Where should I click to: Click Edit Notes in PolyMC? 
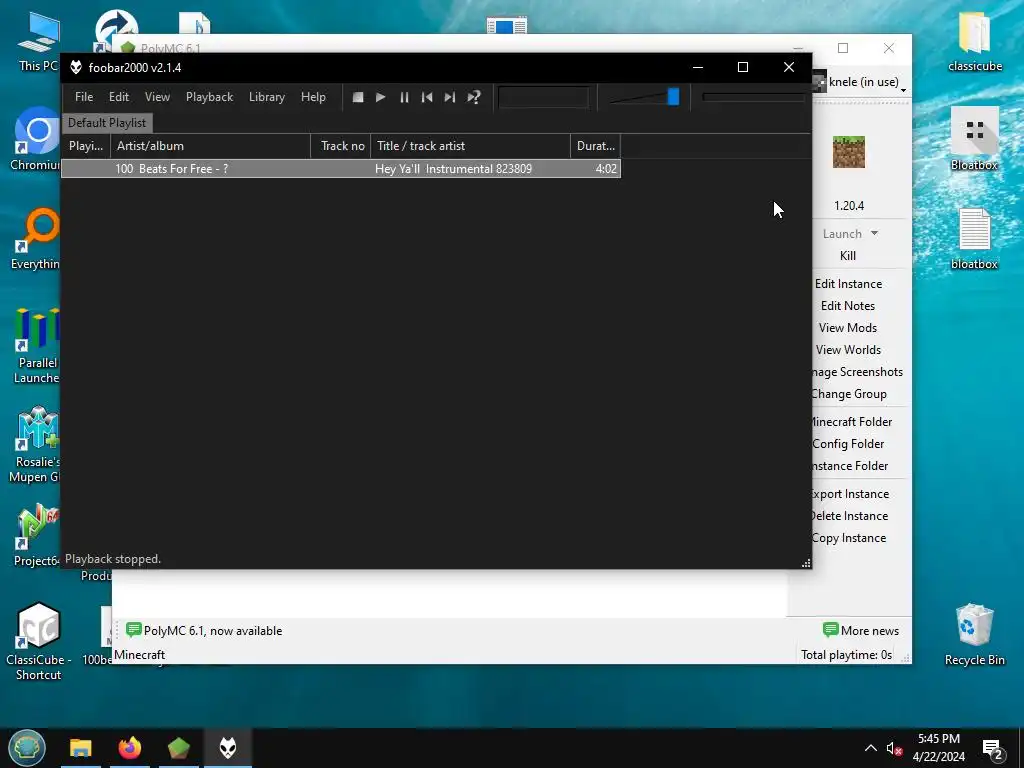tap(848, 306)
